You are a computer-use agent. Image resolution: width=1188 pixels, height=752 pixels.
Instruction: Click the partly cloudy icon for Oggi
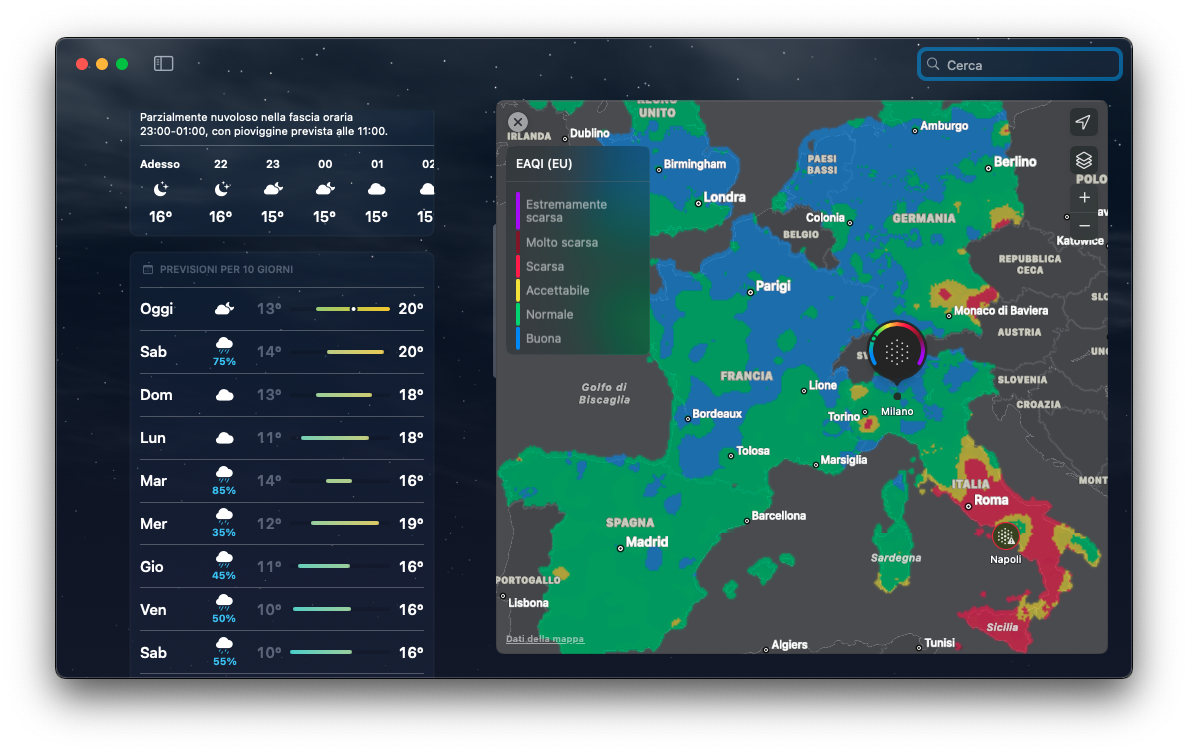coord(224,308)
